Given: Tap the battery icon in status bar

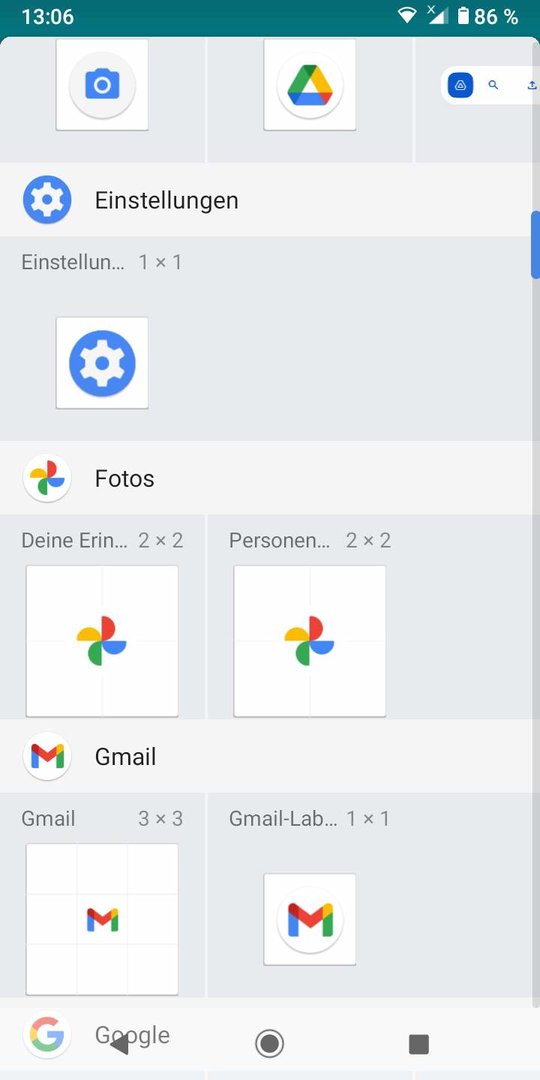Looking at the screenshot, I should [464, 16].
